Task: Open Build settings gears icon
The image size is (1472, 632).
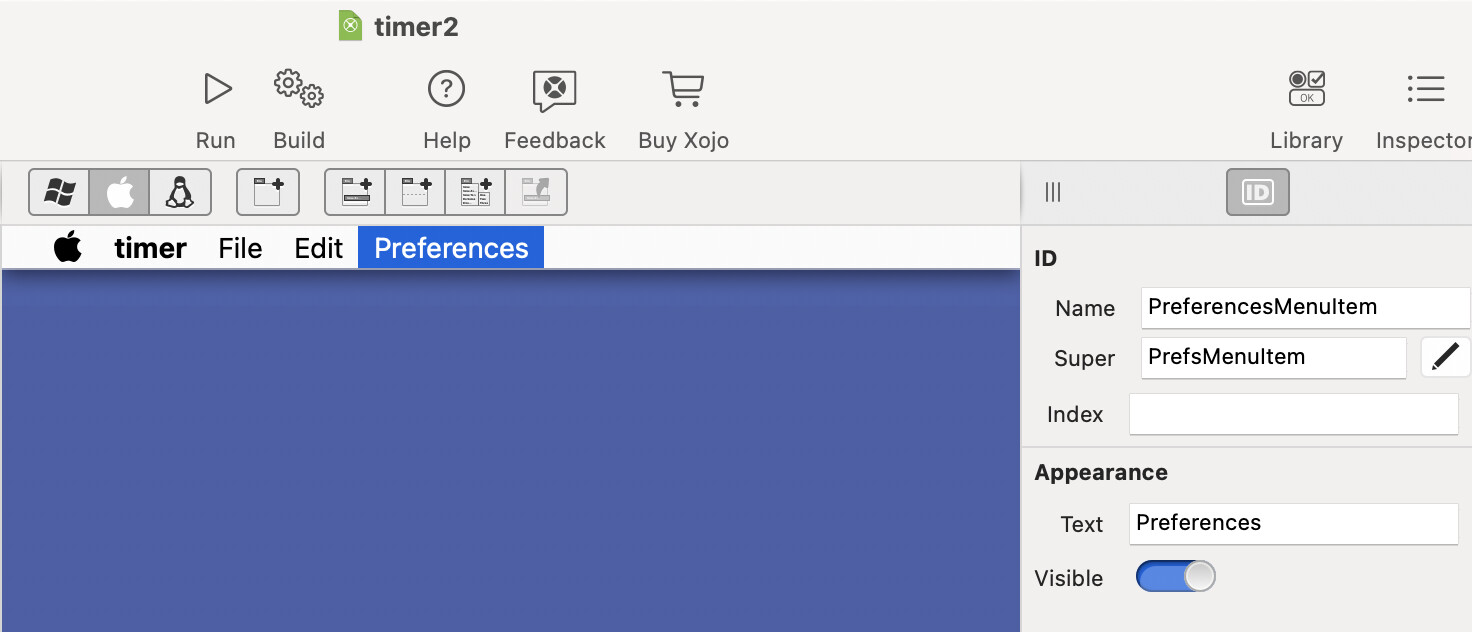Action: pyautogui.click(x=298, y=89)
